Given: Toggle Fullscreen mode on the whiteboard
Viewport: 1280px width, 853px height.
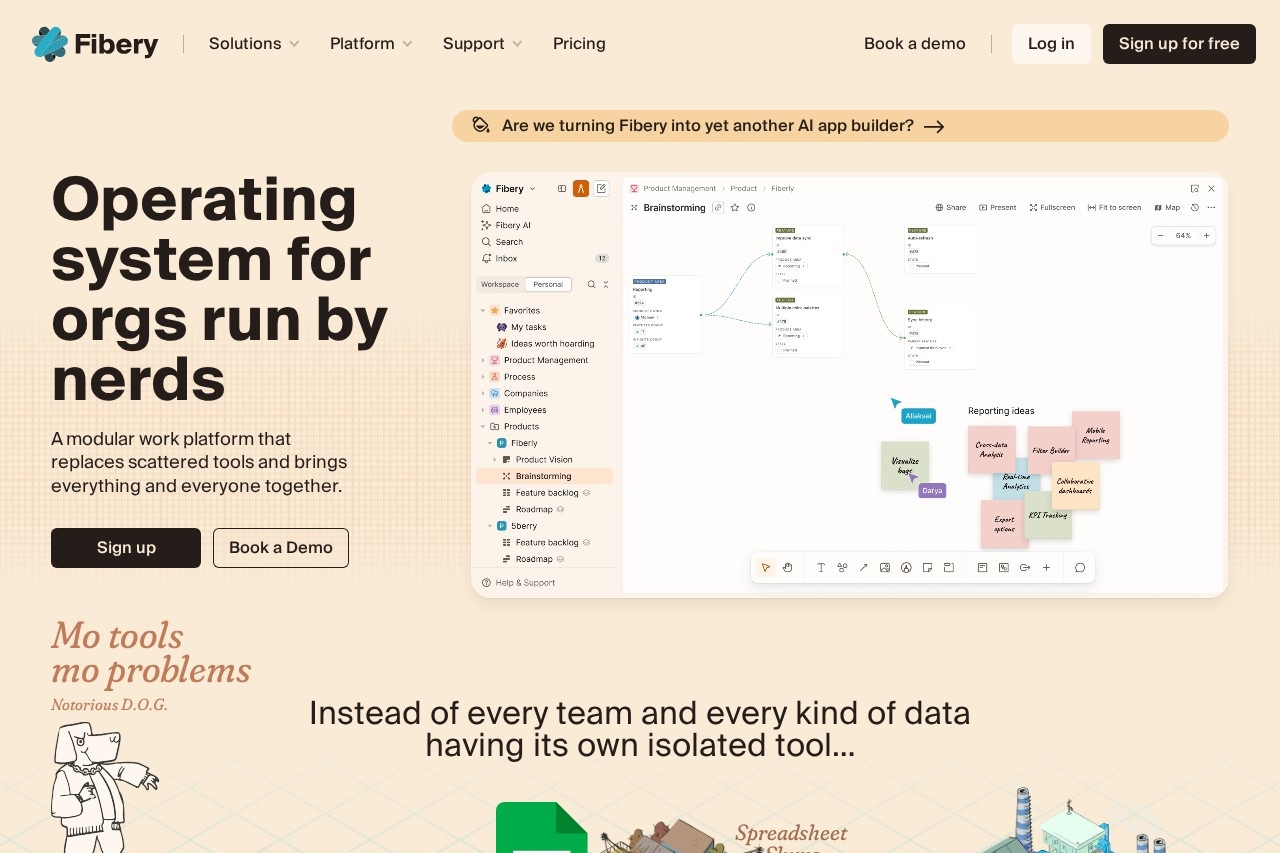Looking at the screenshot, I should click(x=1052, y=207).
